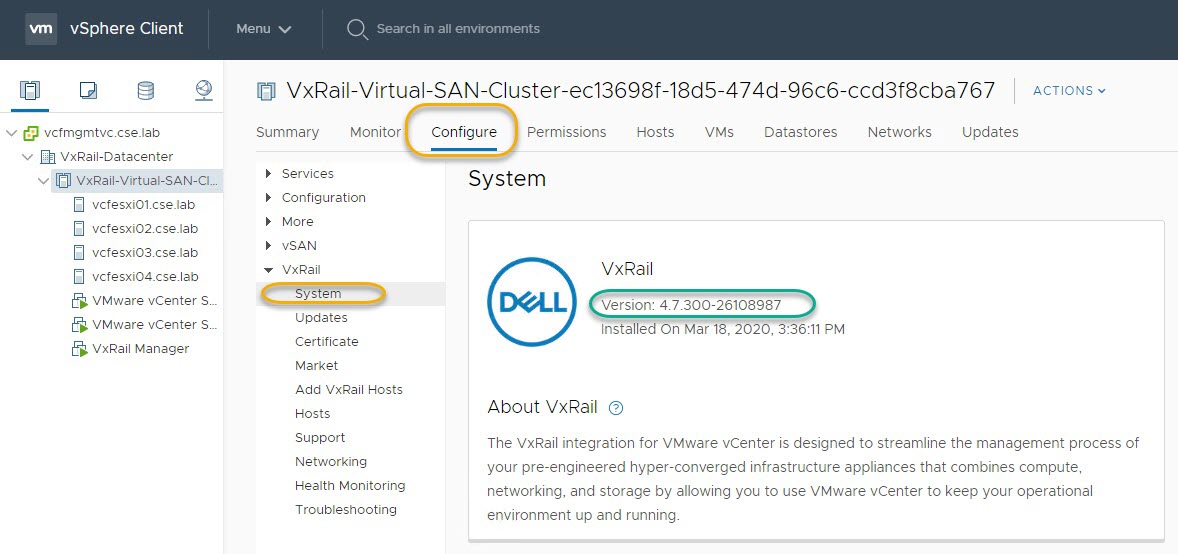
Task: Open the Hosts and Clusters inventory icon
Action: pos(30,91)
